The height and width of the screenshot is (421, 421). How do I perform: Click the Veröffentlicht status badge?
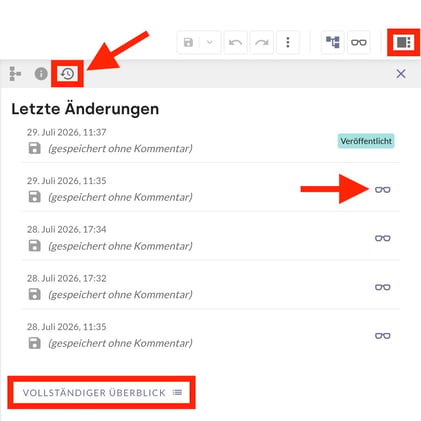[366, 141]
